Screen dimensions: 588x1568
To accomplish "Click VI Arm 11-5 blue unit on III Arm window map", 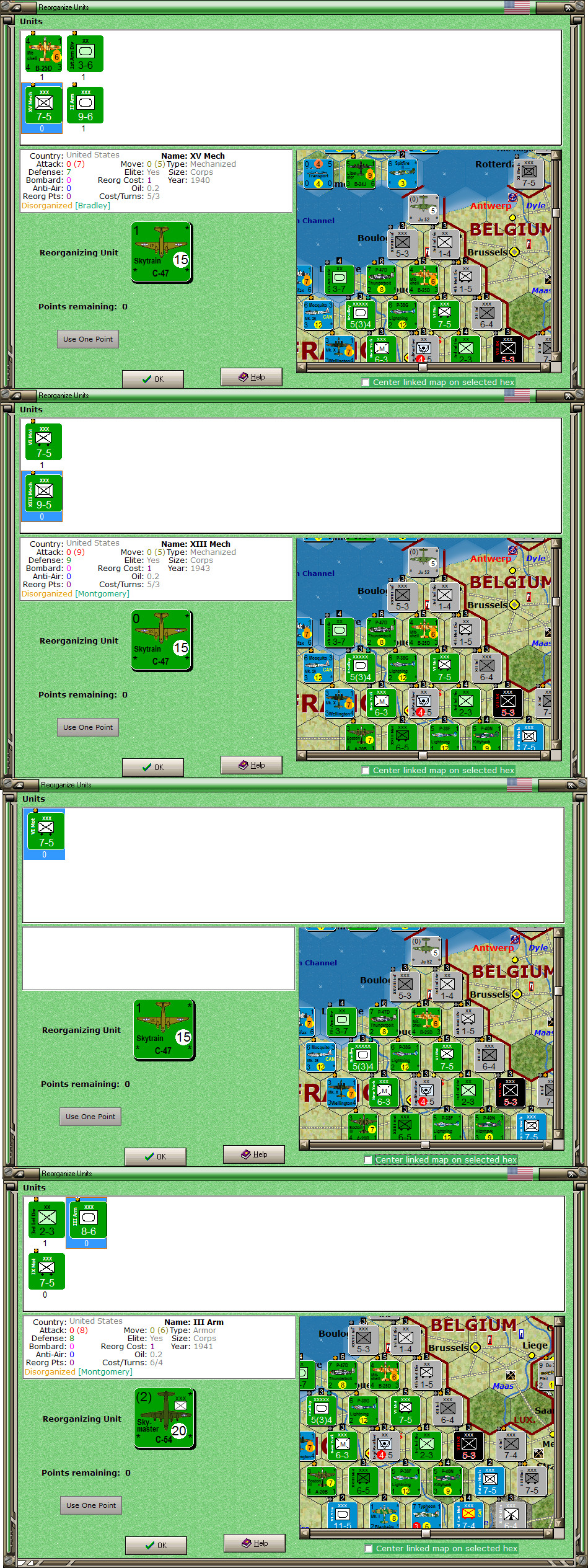I will 343,1516.
